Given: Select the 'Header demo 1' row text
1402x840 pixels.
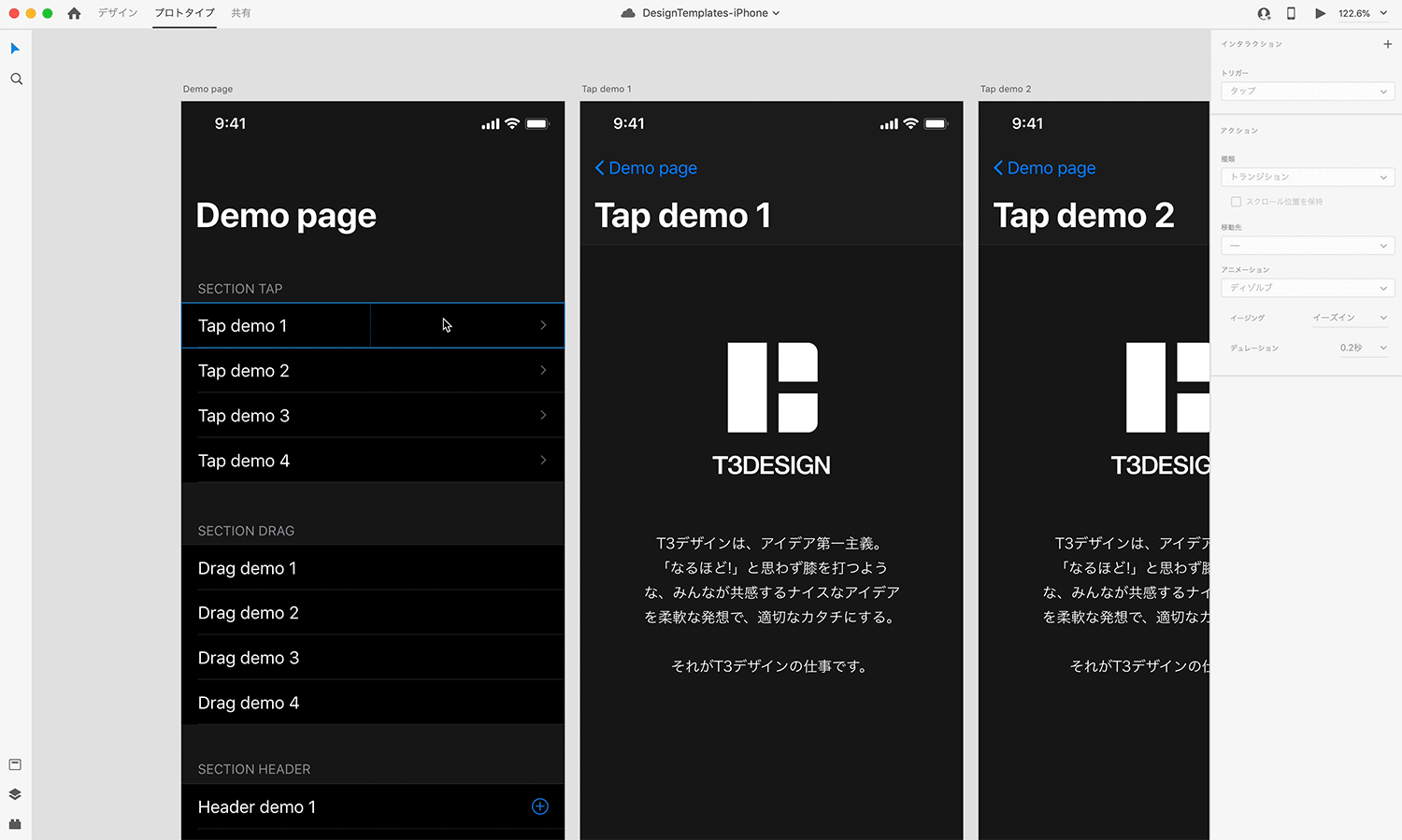Looking at the screenshot, I should 257,807.
